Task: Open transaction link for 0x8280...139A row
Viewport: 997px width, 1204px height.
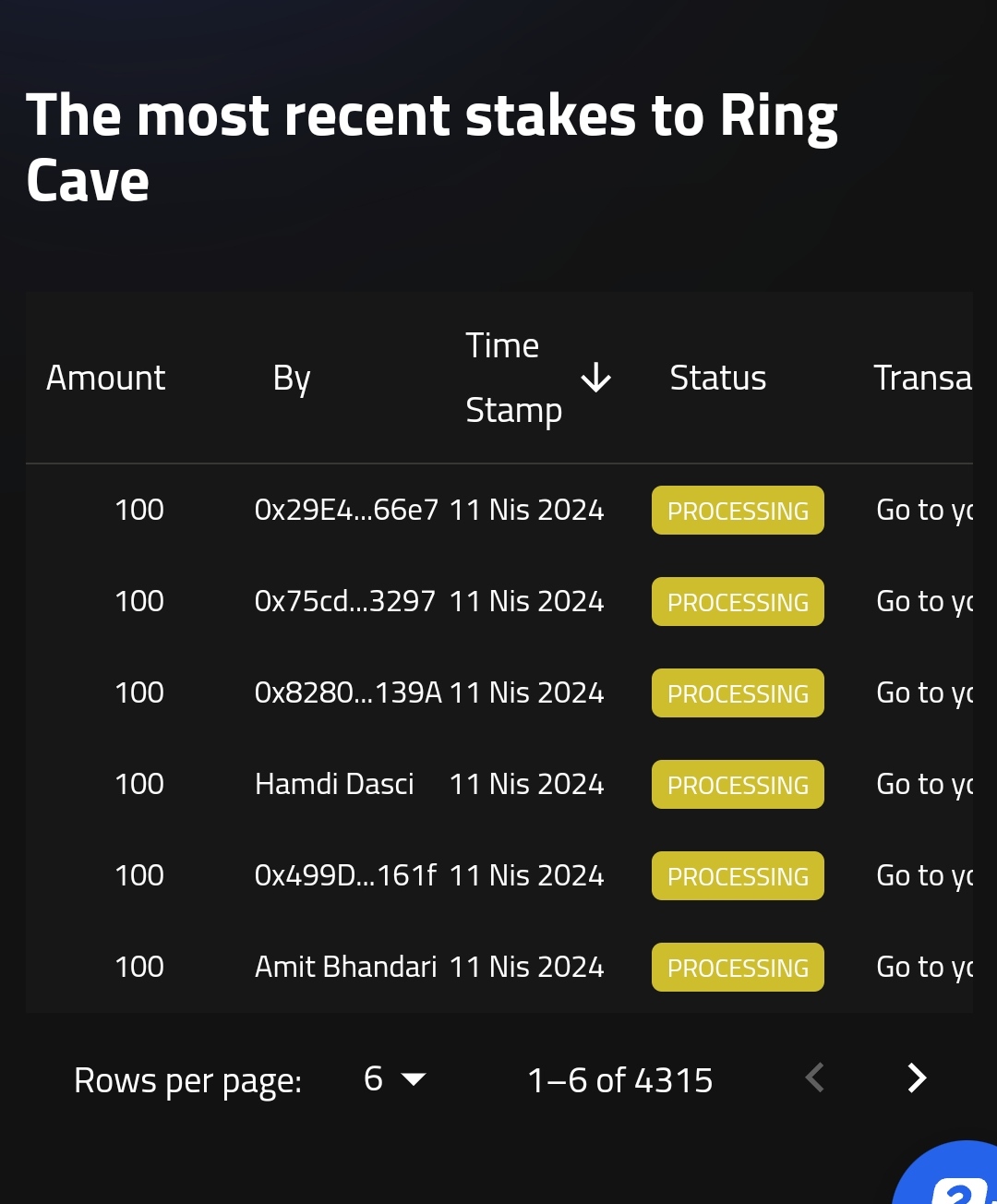Action: click(924, 692)
